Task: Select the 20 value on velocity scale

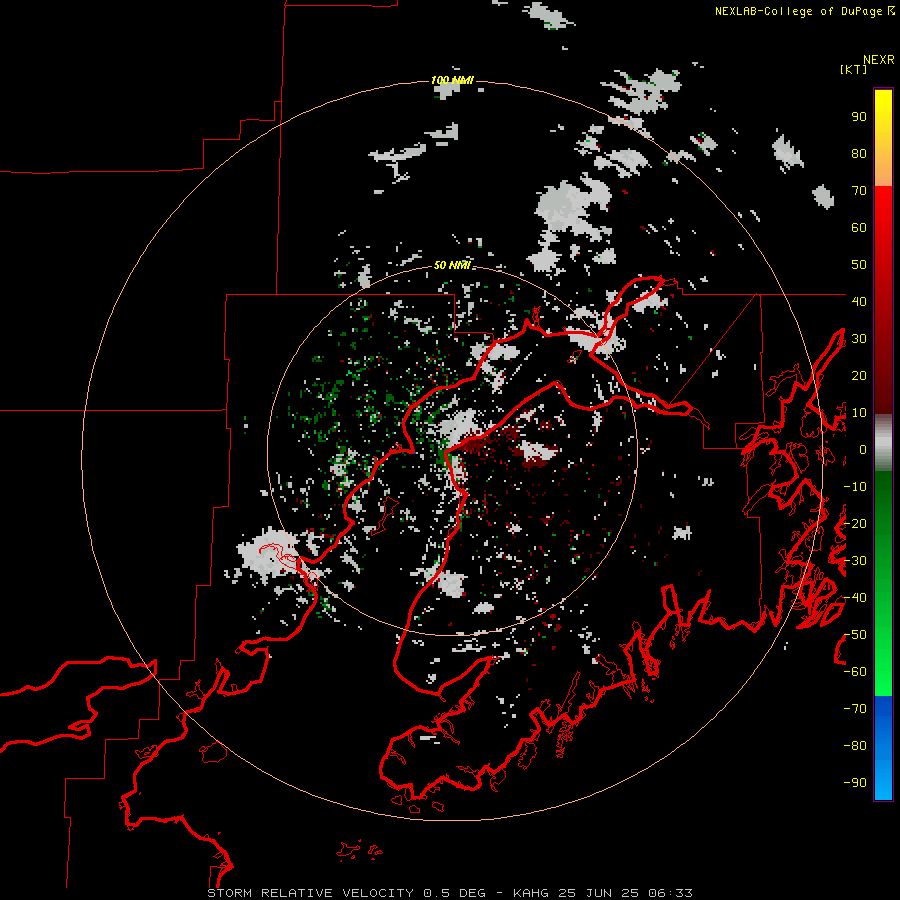Action: (859, 375)
